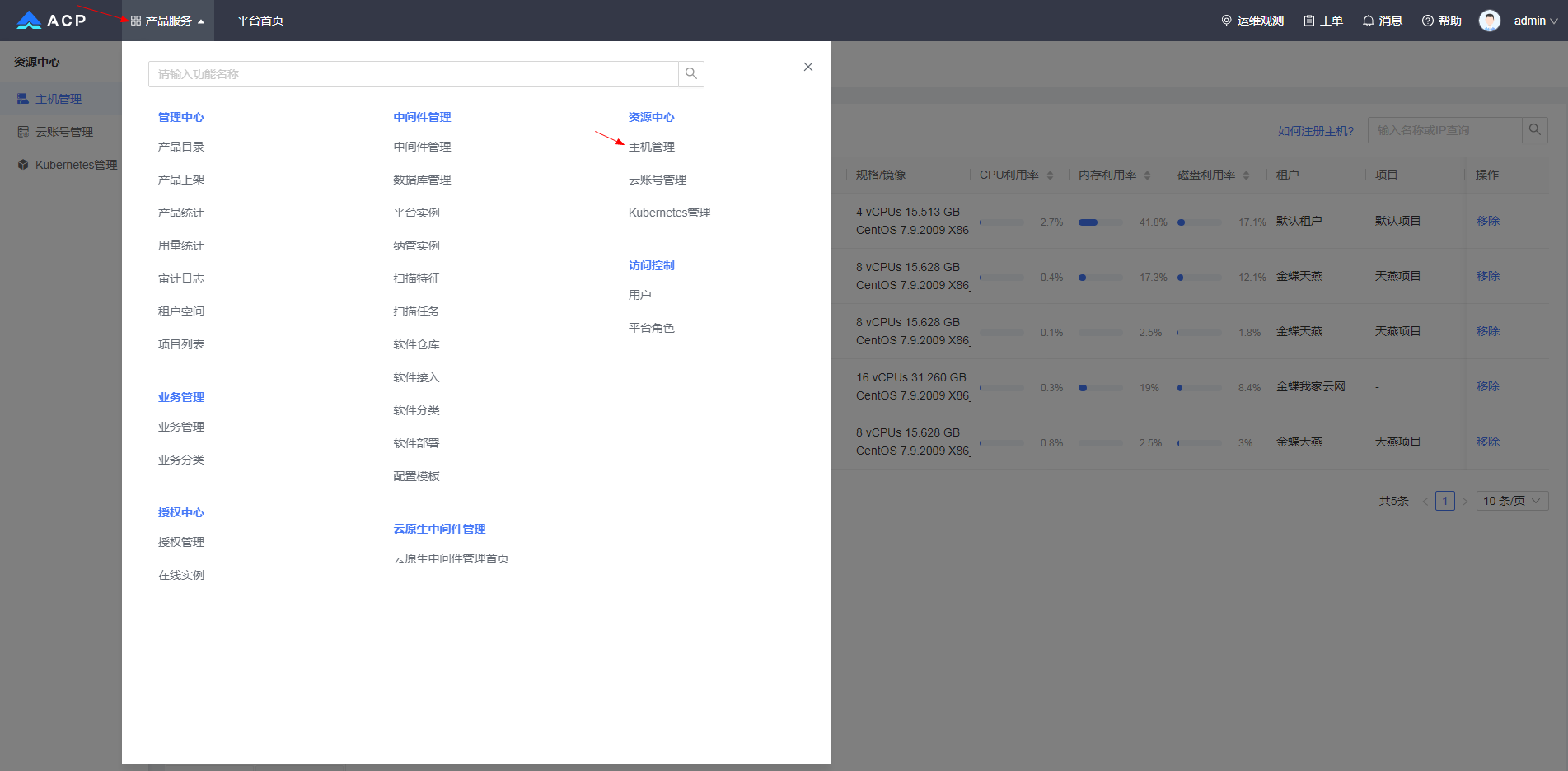The height and width of the screenshot is (771, 1568).
Task: Select page 1 in pagination
Action: click(x=1445, y=501)
